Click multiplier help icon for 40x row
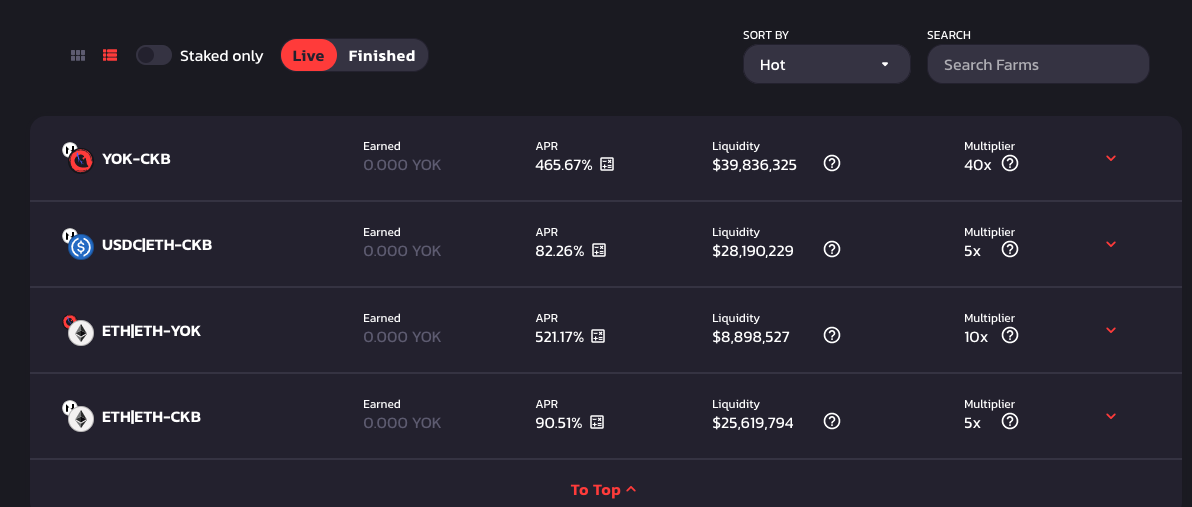 (x=1010, y=163)
